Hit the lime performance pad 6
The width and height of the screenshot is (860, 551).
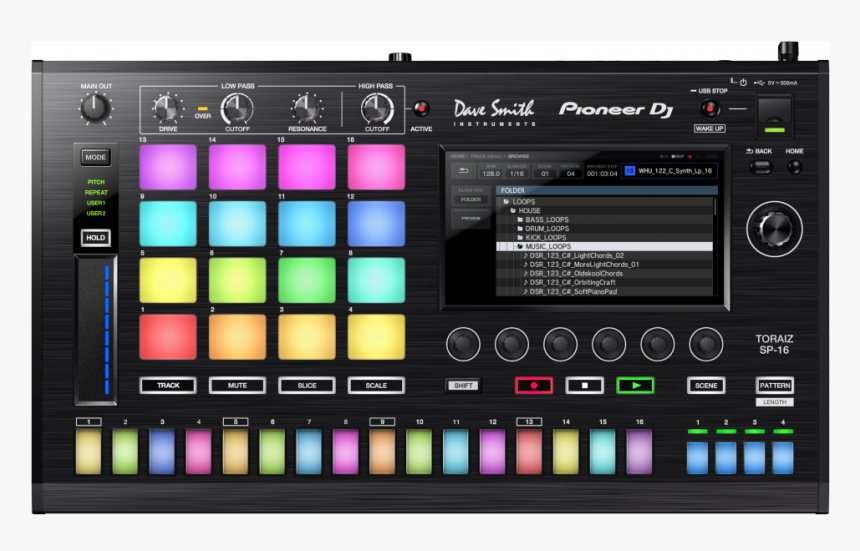click(237, 280)
